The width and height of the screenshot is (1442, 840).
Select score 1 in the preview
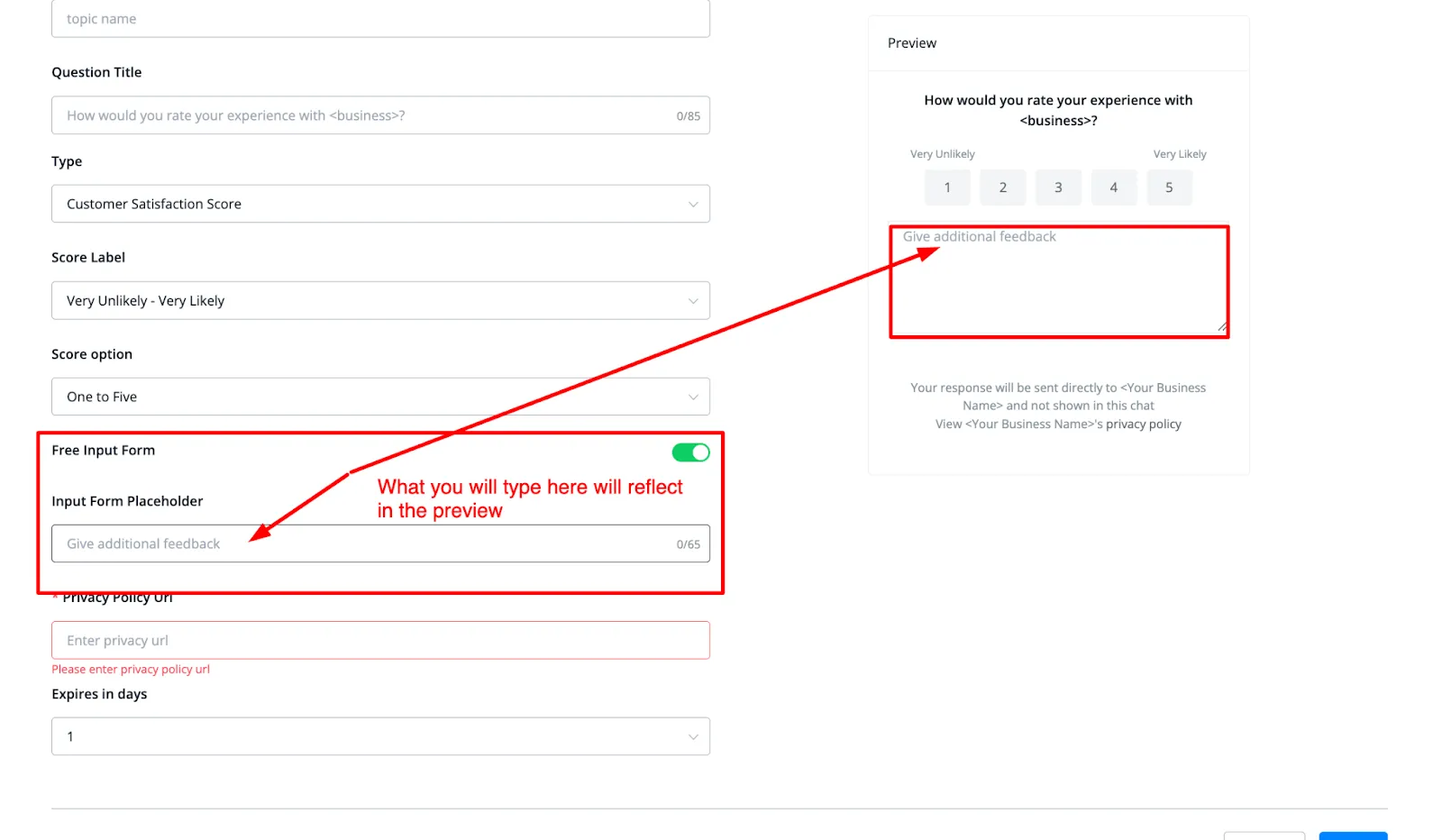947,187
